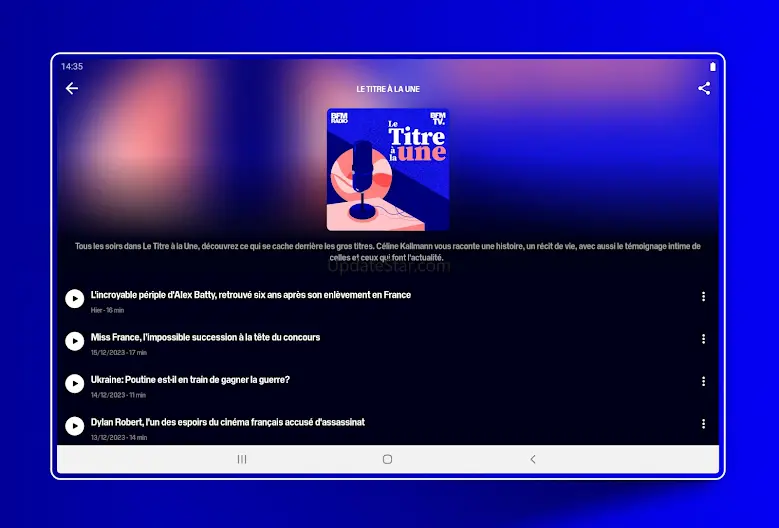This screenshot has width=779, height=528.
Task: Tap the Android home button
Action: coord(388,459)
